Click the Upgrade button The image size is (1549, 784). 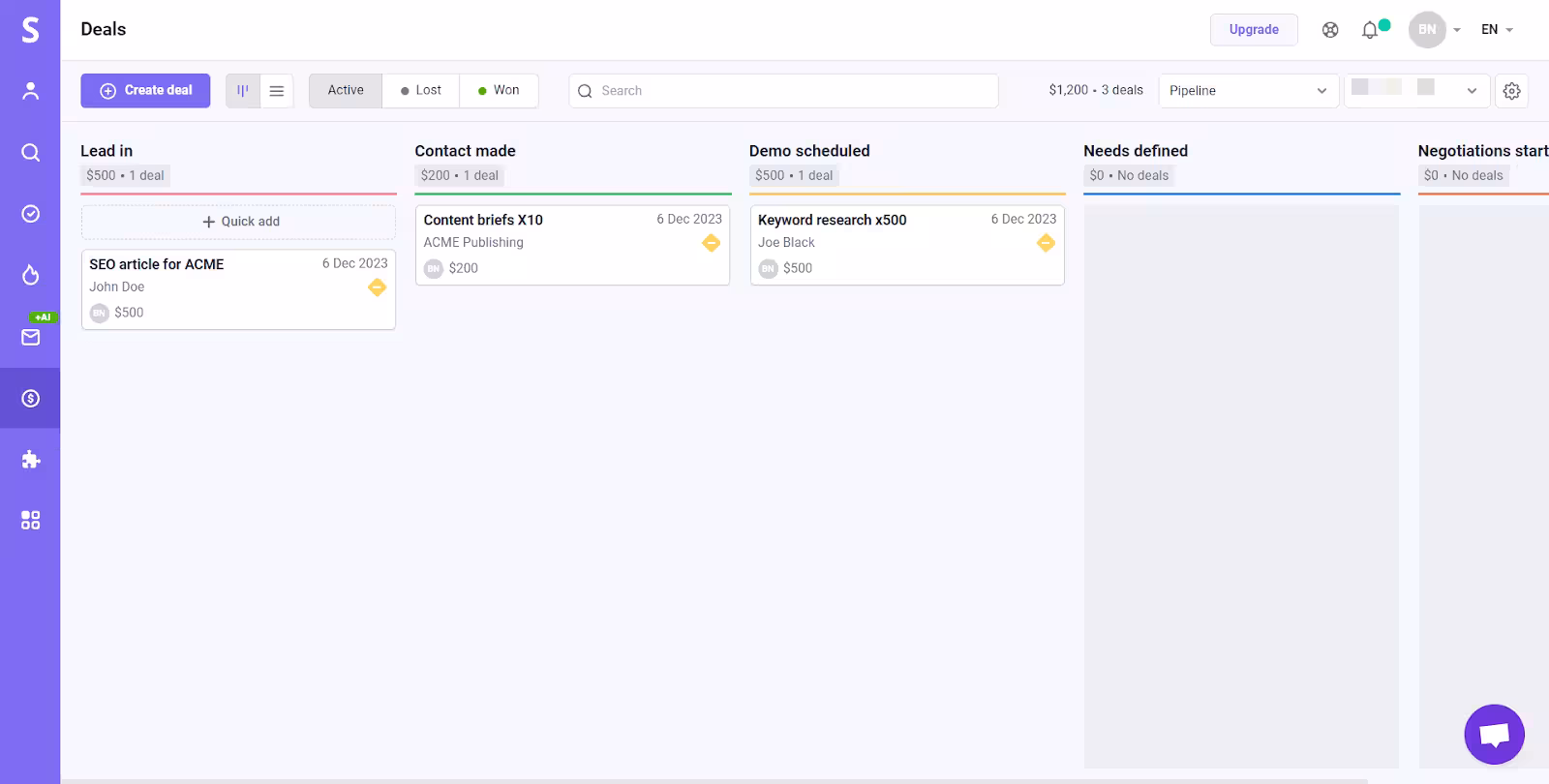1254,30
